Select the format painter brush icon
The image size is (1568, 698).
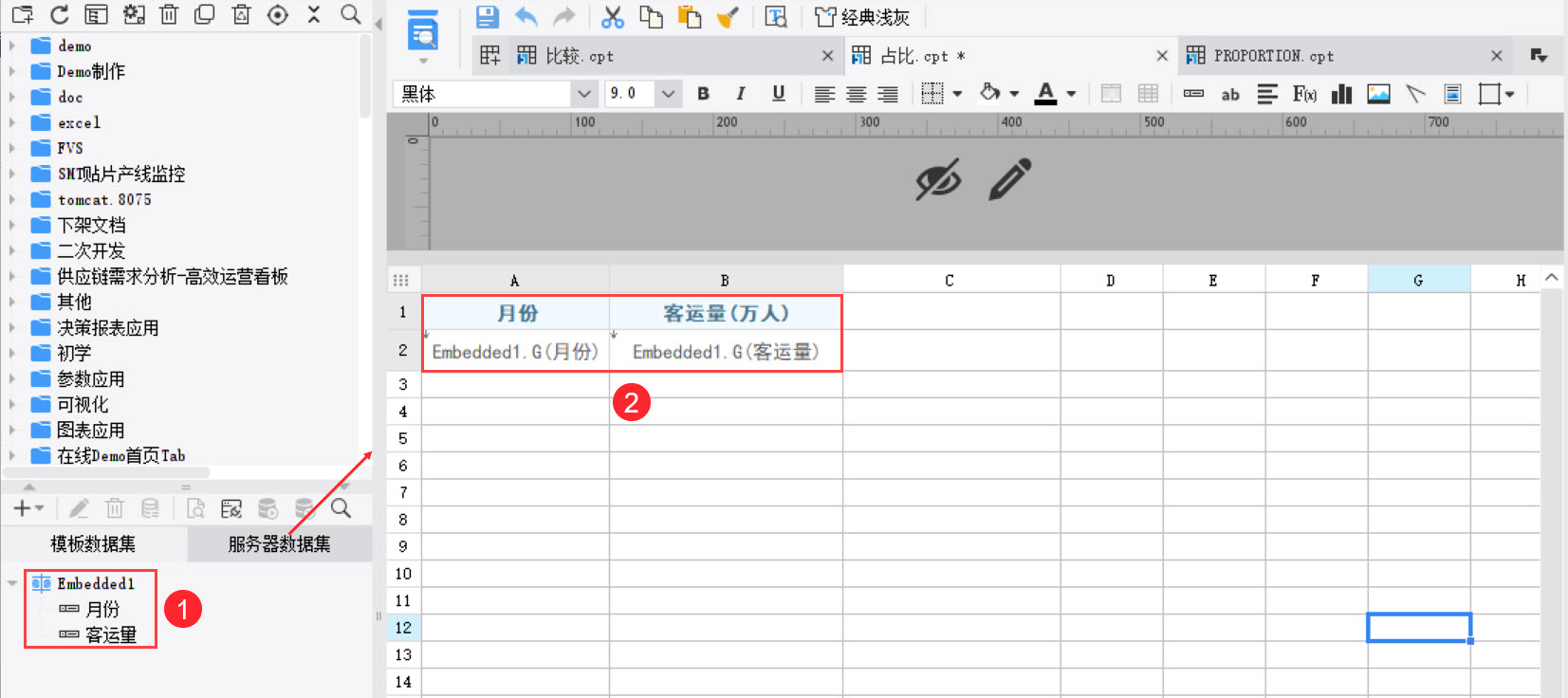[x=728, y=16]
